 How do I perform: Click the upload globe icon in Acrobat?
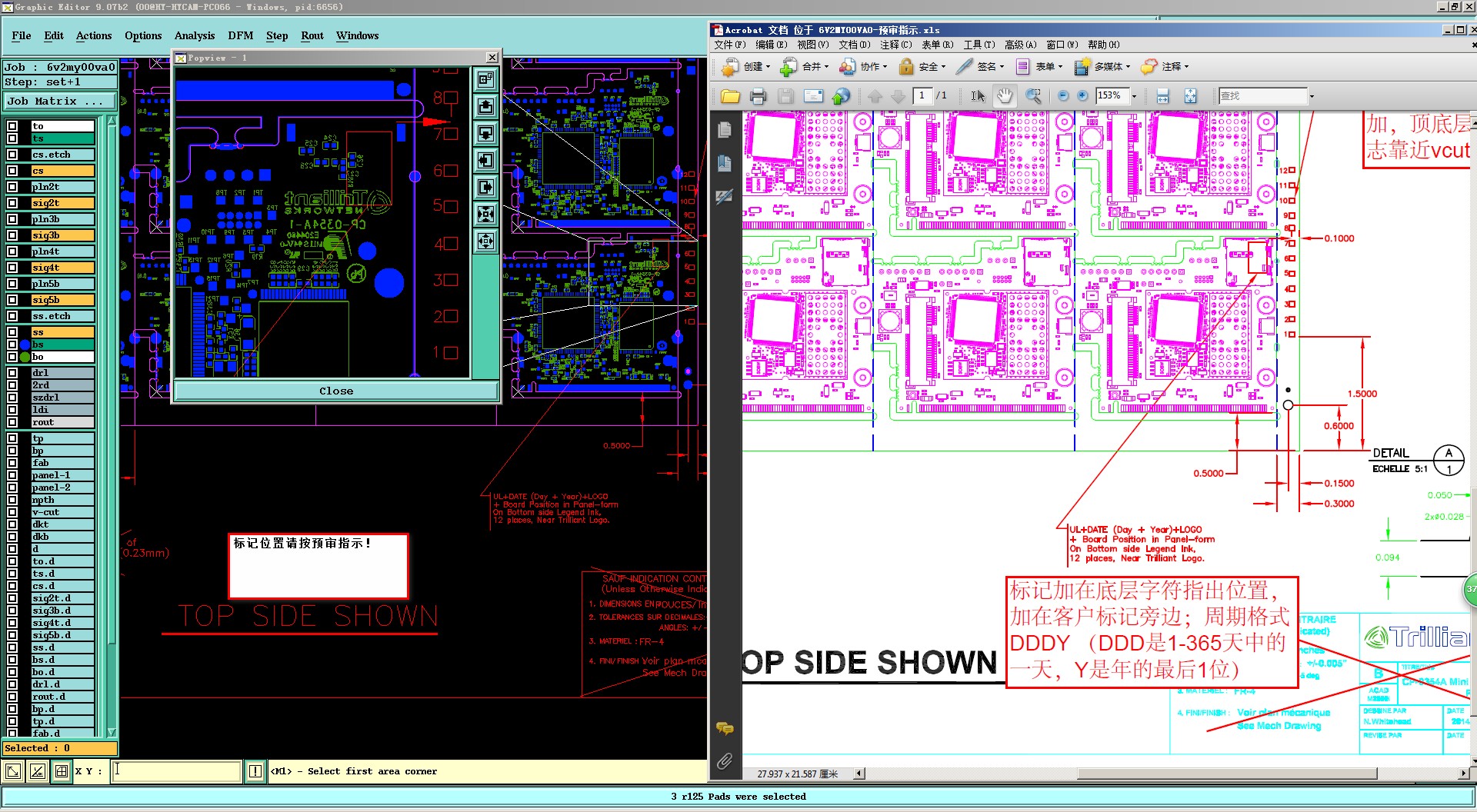[842, 96]
